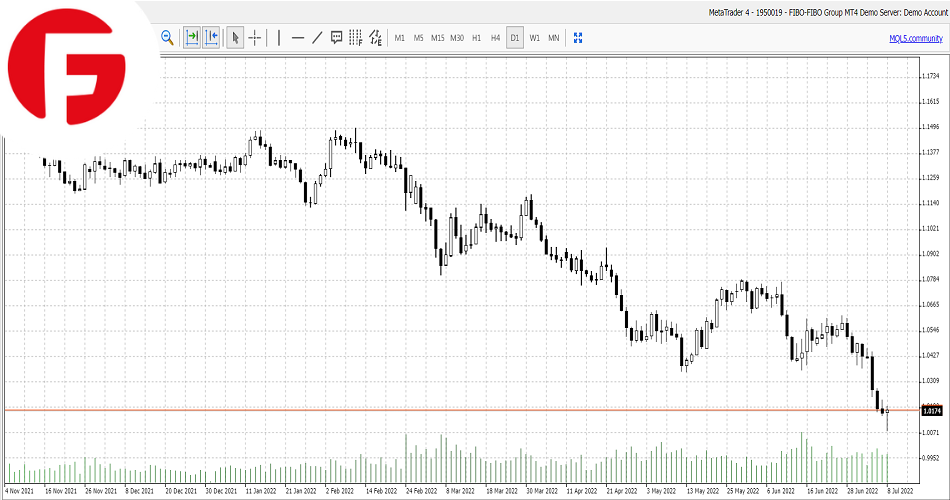950x500 pixels.
Task: Switch to W1 weekly timeframe
Action: point(534,38)
